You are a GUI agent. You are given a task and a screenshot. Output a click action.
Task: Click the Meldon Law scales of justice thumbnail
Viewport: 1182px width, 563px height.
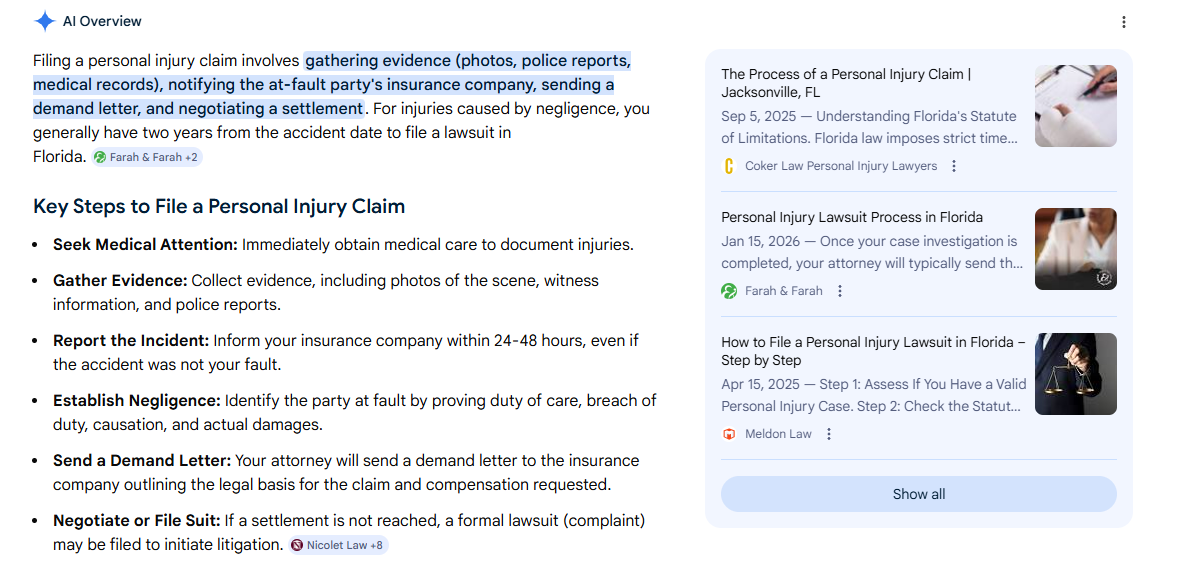coord(1076,374)
